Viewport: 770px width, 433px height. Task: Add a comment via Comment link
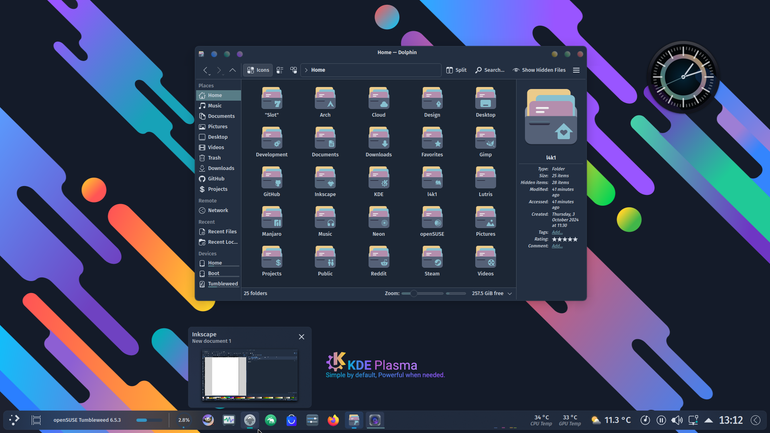click(557, 246)
